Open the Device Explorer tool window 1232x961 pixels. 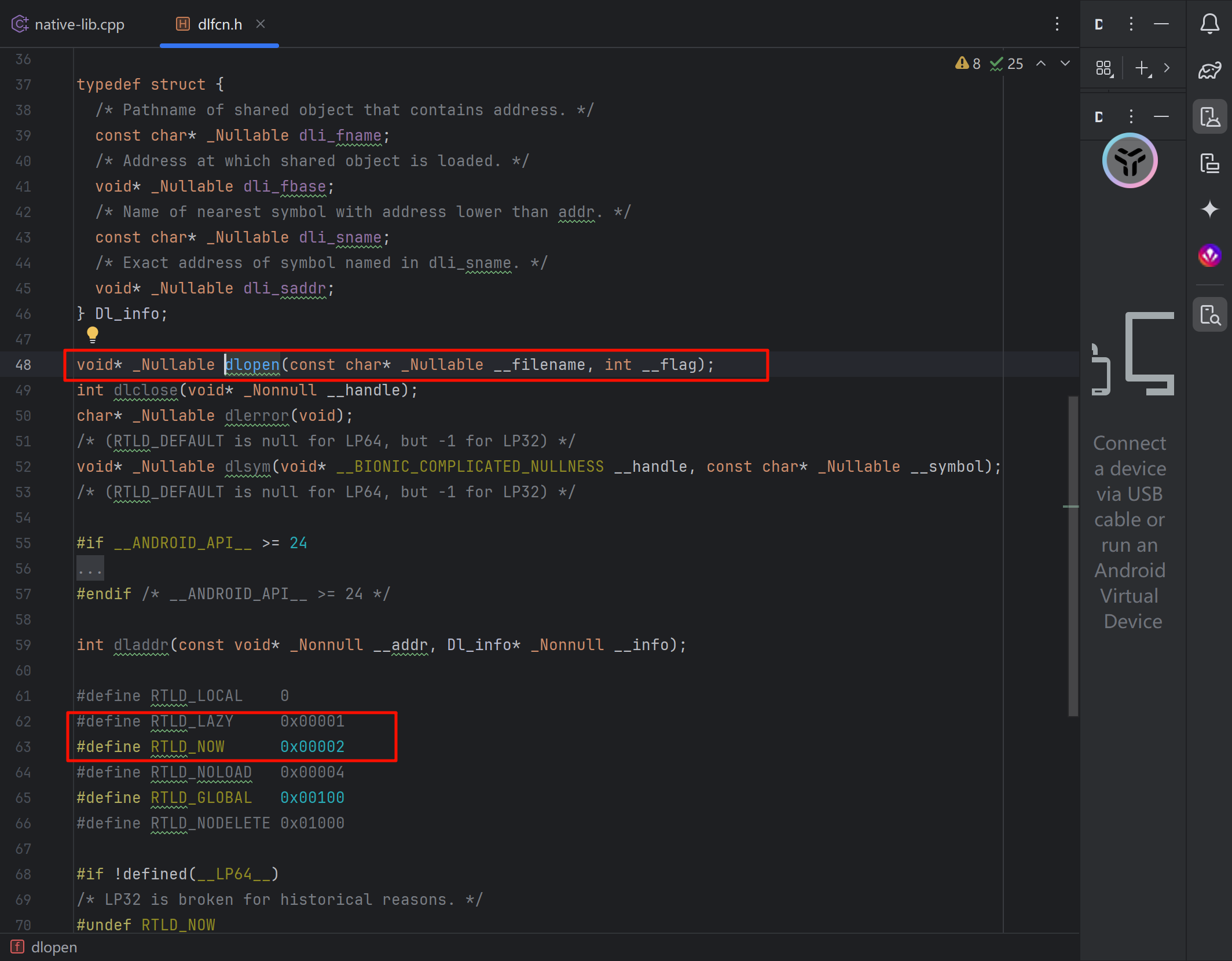point(1209,315)
